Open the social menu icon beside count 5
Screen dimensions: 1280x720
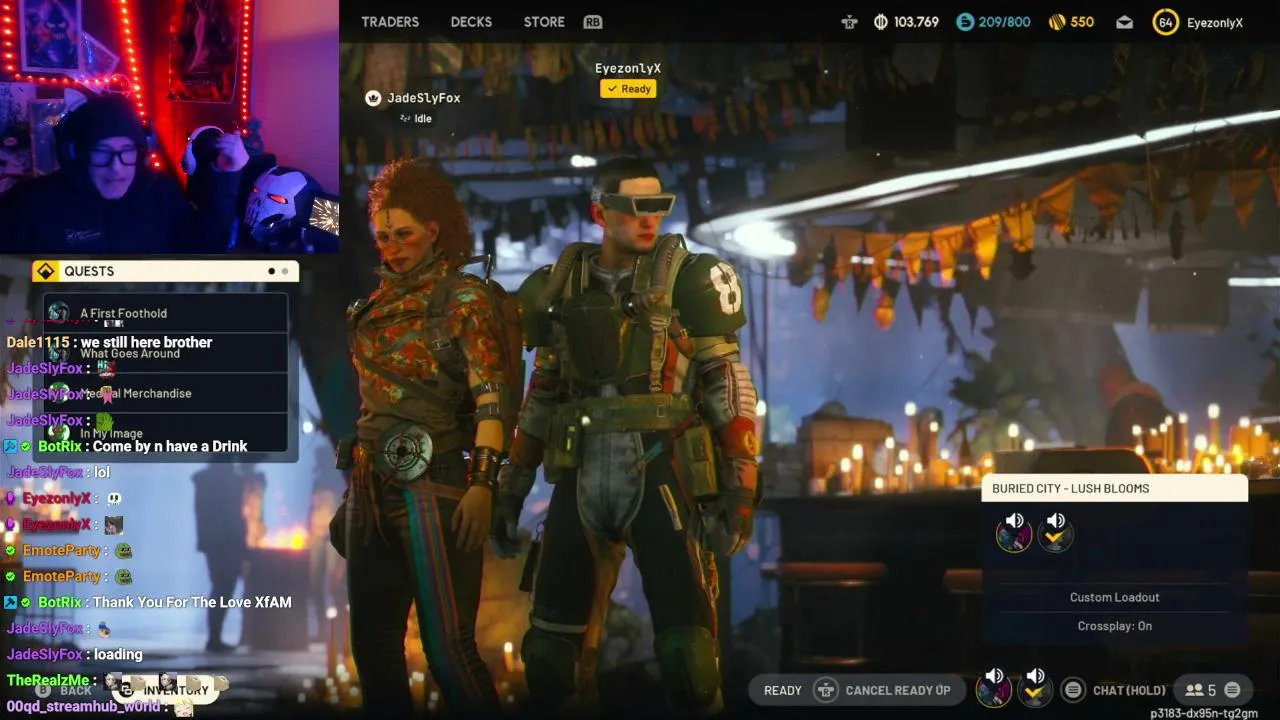point(1232,690)
